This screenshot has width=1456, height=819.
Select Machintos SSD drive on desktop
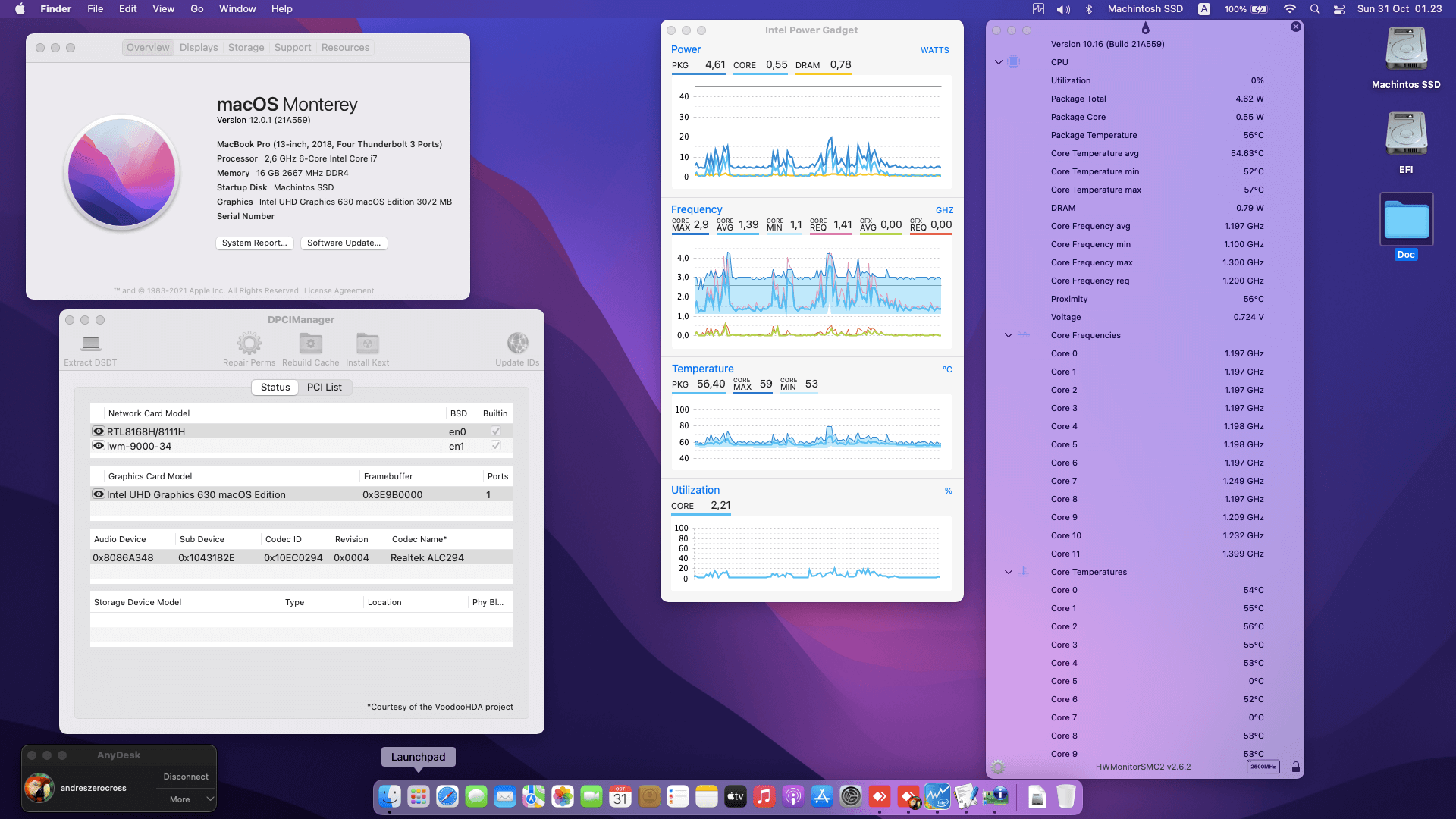point(1406,49)
